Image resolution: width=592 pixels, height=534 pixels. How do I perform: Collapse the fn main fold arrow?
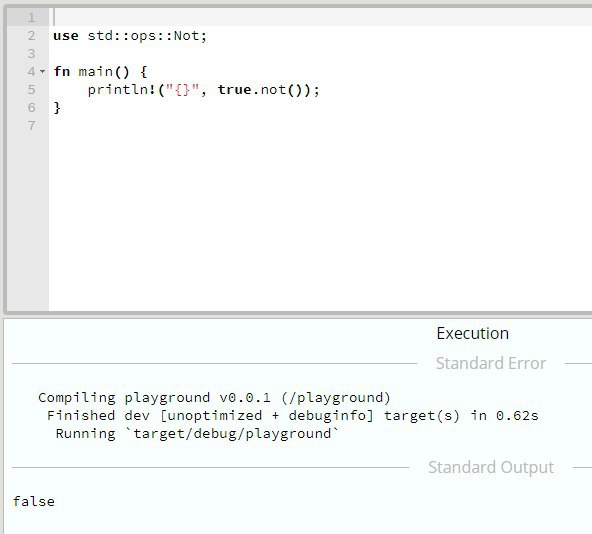point(42,71)
